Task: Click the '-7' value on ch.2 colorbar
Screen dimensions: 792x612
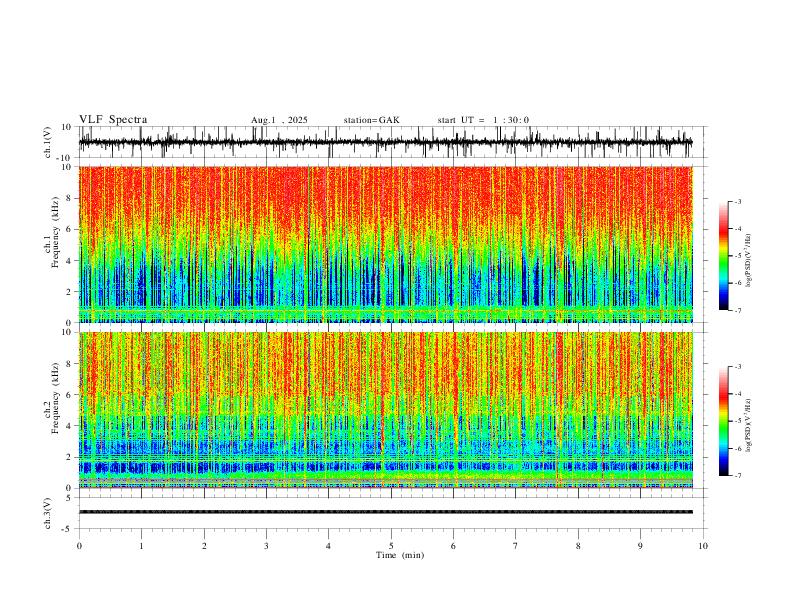Action: click(737, 476)
